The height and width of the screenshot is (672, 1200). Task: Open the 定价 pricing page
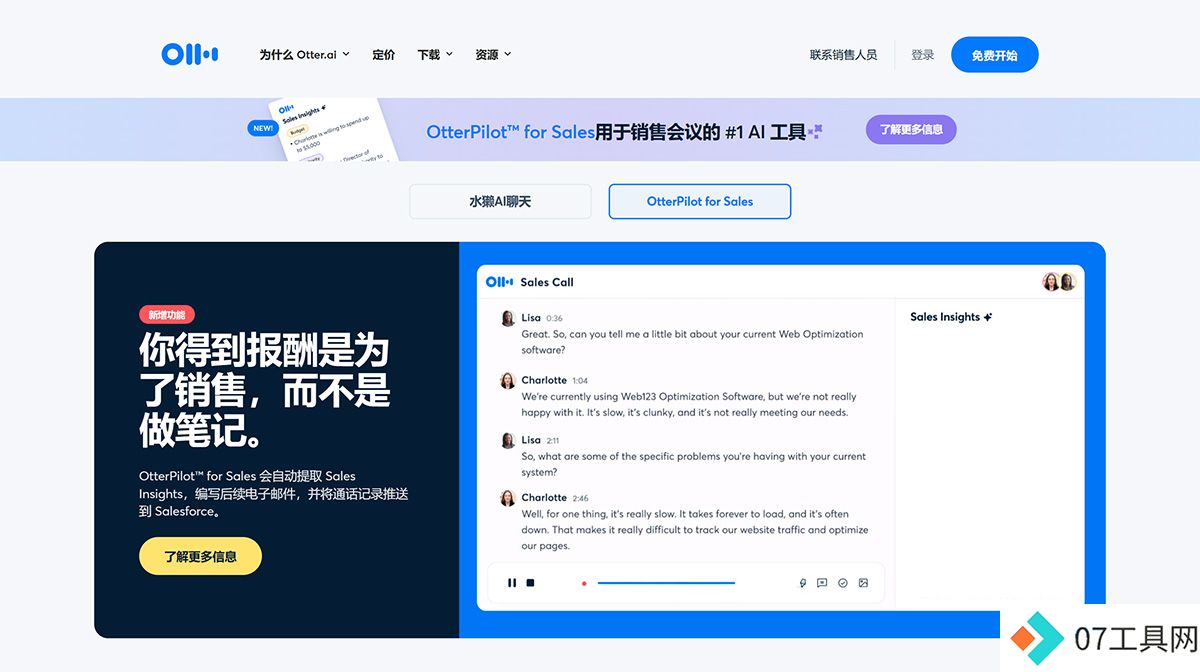(x=384, y=54)
